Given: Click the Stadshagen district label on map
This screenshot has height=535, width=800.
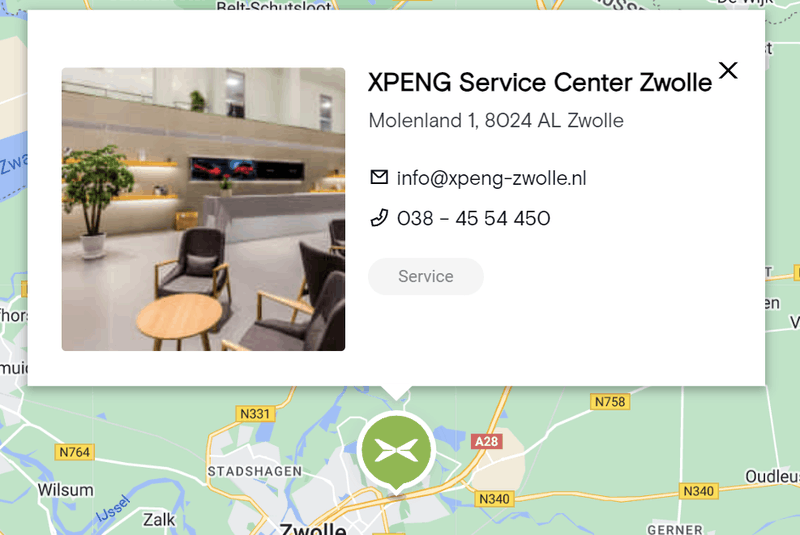Looking at the screenshot, I should 255,471.
